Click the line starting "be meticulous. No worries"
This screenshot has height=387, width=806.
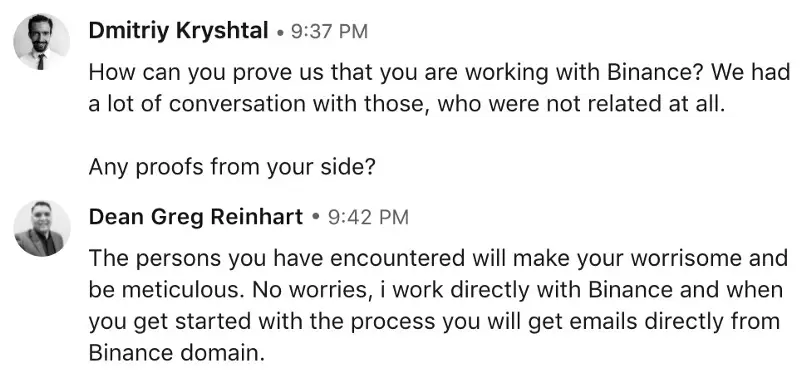[x=436, y=290]
